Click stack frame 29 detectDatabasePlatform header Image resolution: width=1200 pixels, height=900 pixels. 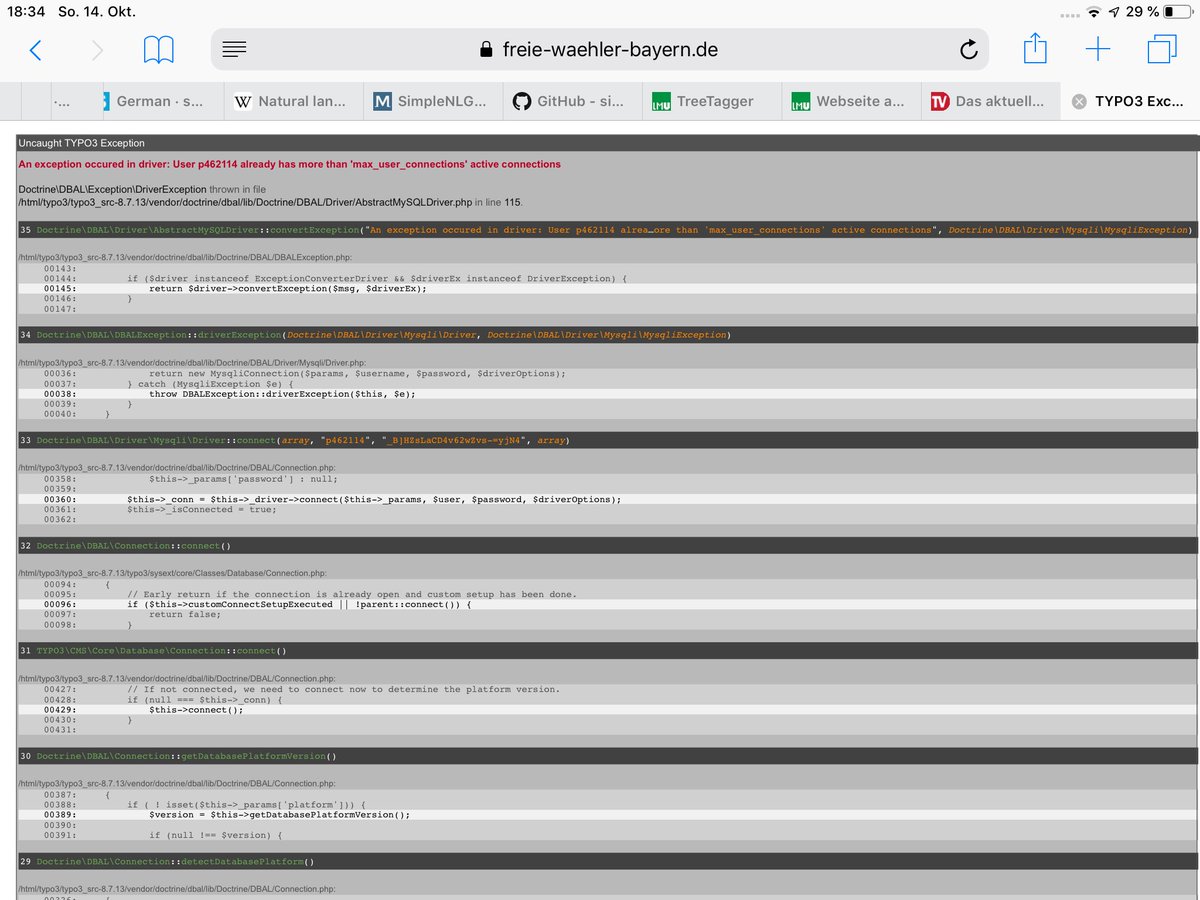pyautogui.click(x=607, y=861)
